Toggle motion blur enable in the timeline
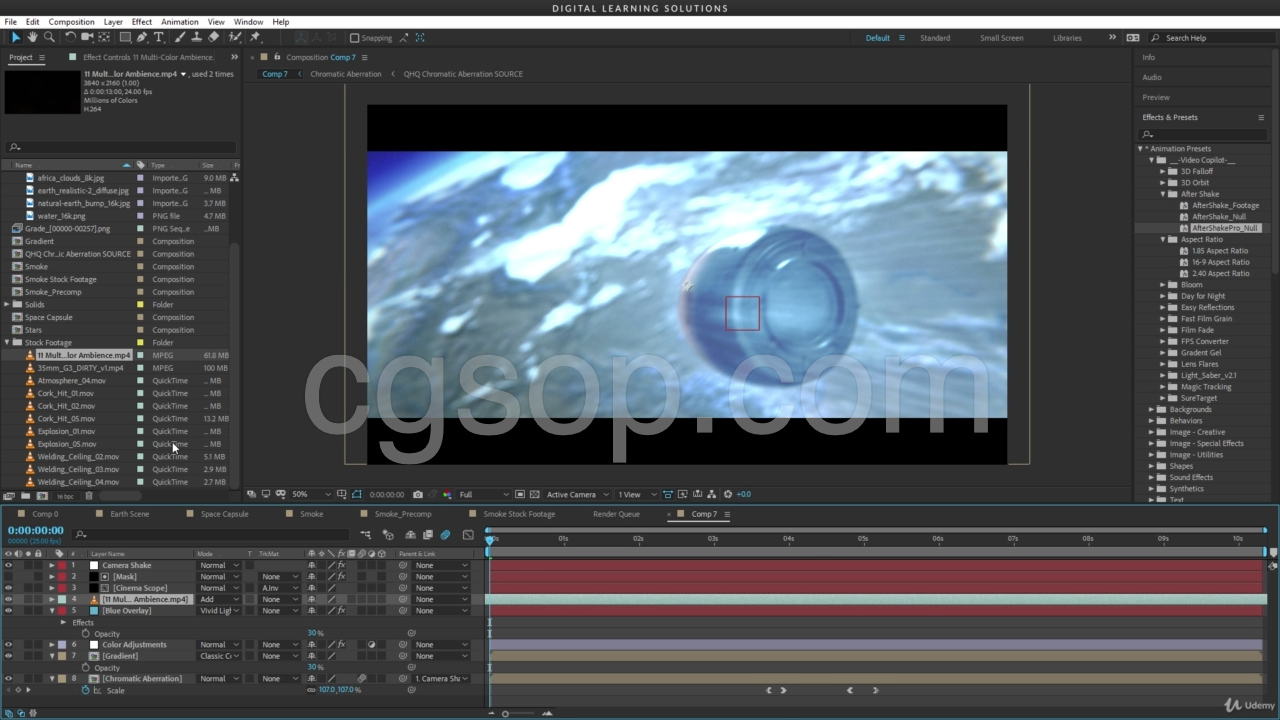 (x=446, y=535)
